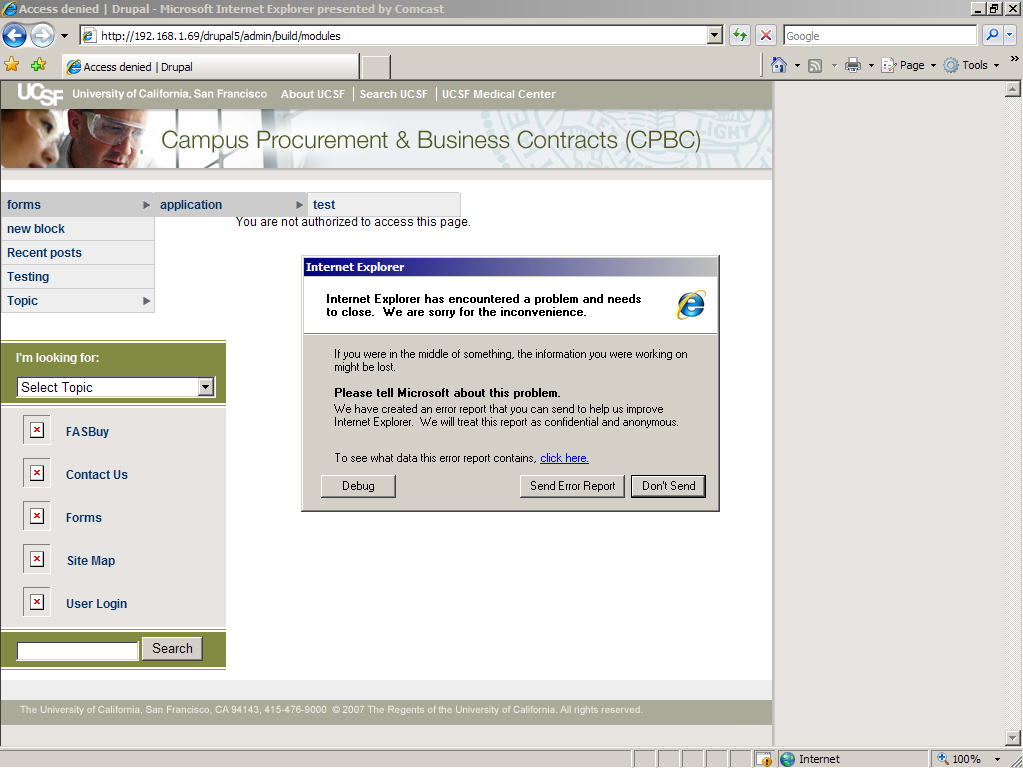The width and height of the screenshot is (1023, 768).
Task: Open search provider options dropdown
Action: [x=1009, y=35]
